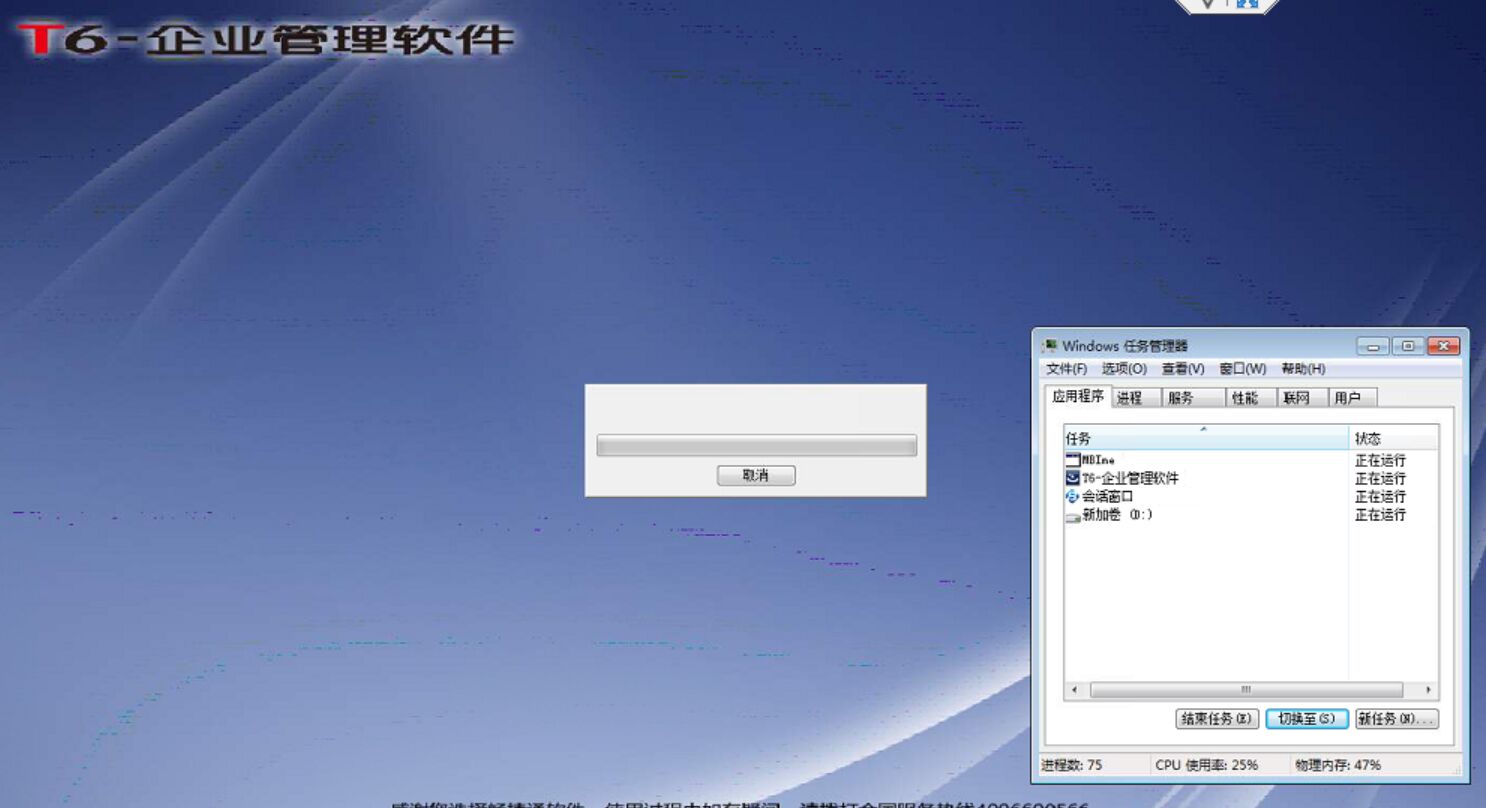
Task: Switch to the 应用程序 tab
Action: [1077, 396]
